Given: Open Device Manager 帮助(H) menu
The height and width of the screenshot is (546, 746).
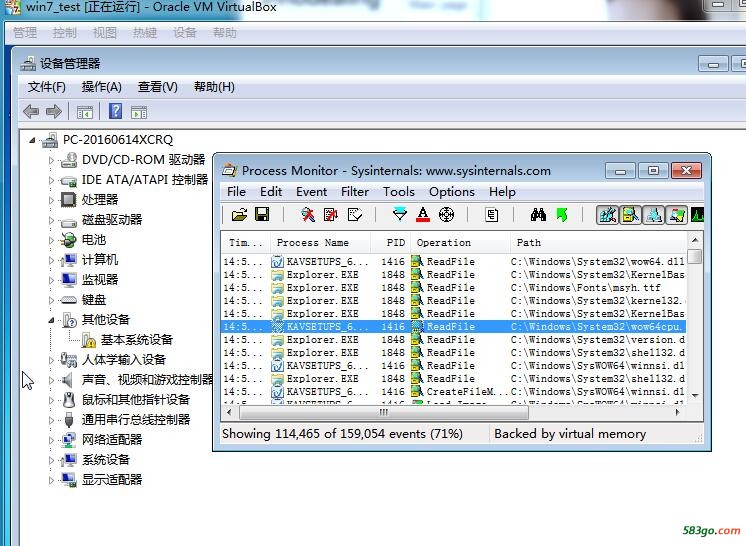Looking at the screenshot, I should [214, 87].
